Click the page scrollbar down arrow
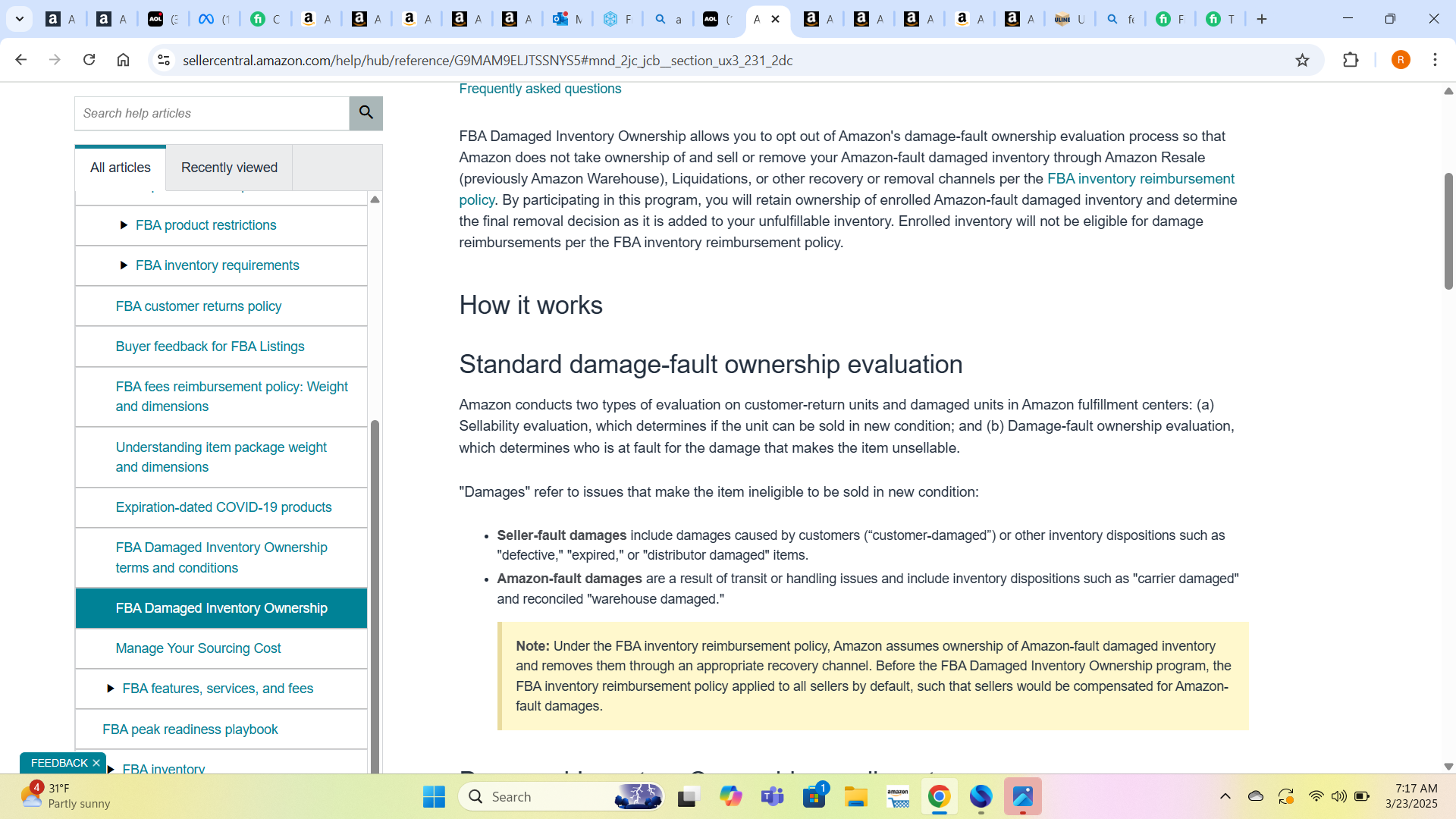This screenshot has height=819, width=1456. [x=1448, y=767]
